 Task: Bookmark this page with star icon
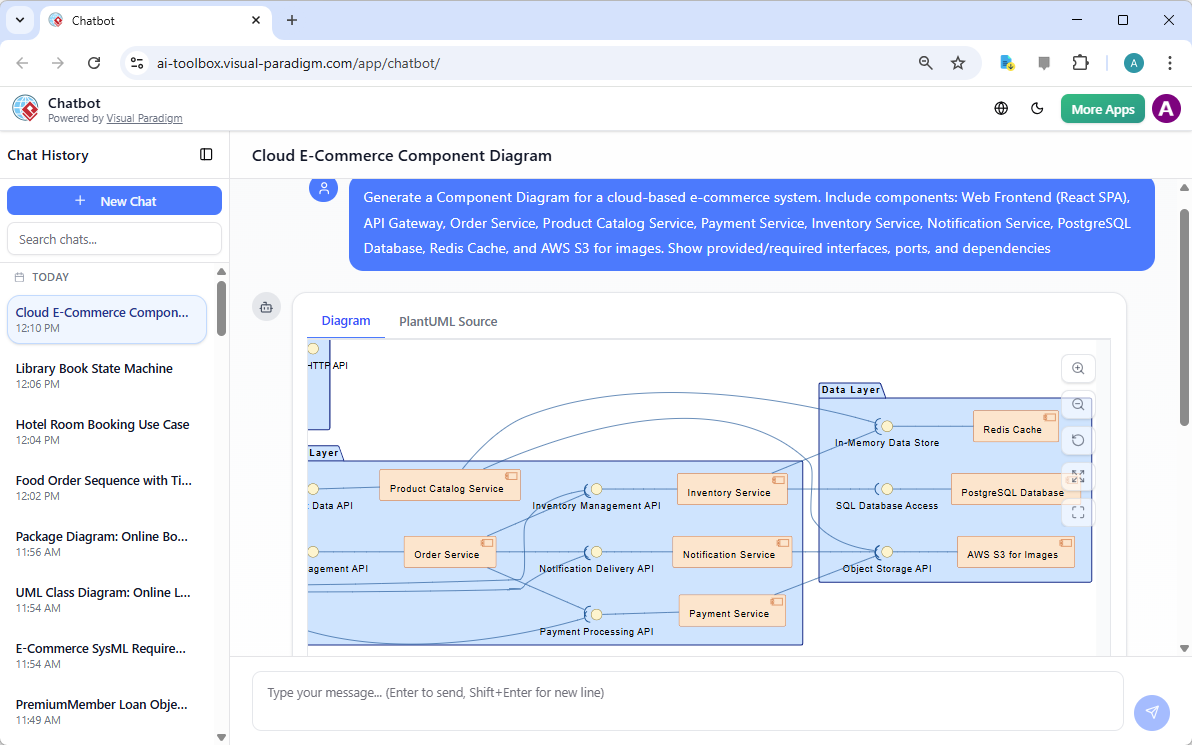[x=958, y=63]
